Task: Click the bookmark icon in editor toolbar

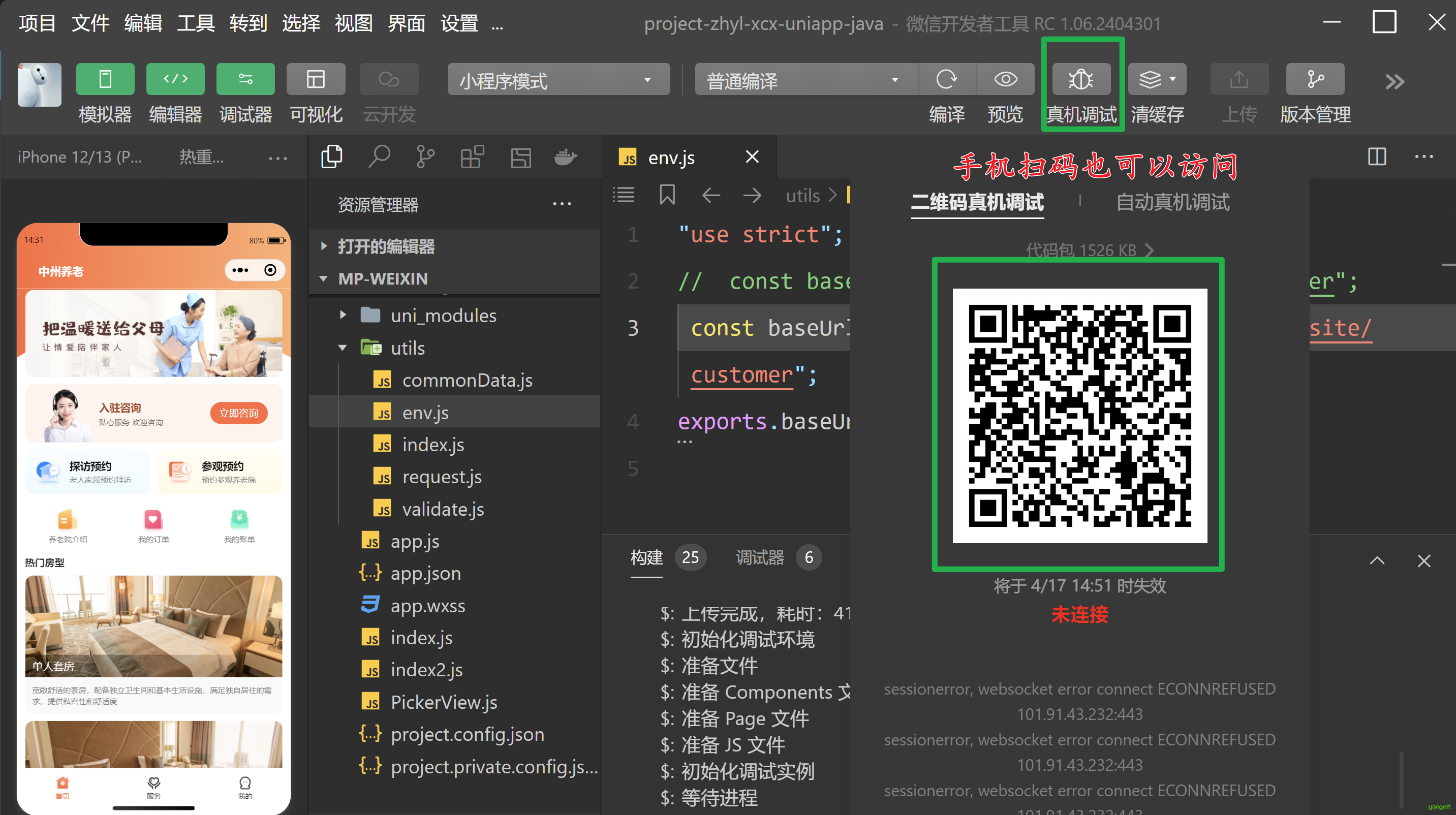Action: (667, 195)
